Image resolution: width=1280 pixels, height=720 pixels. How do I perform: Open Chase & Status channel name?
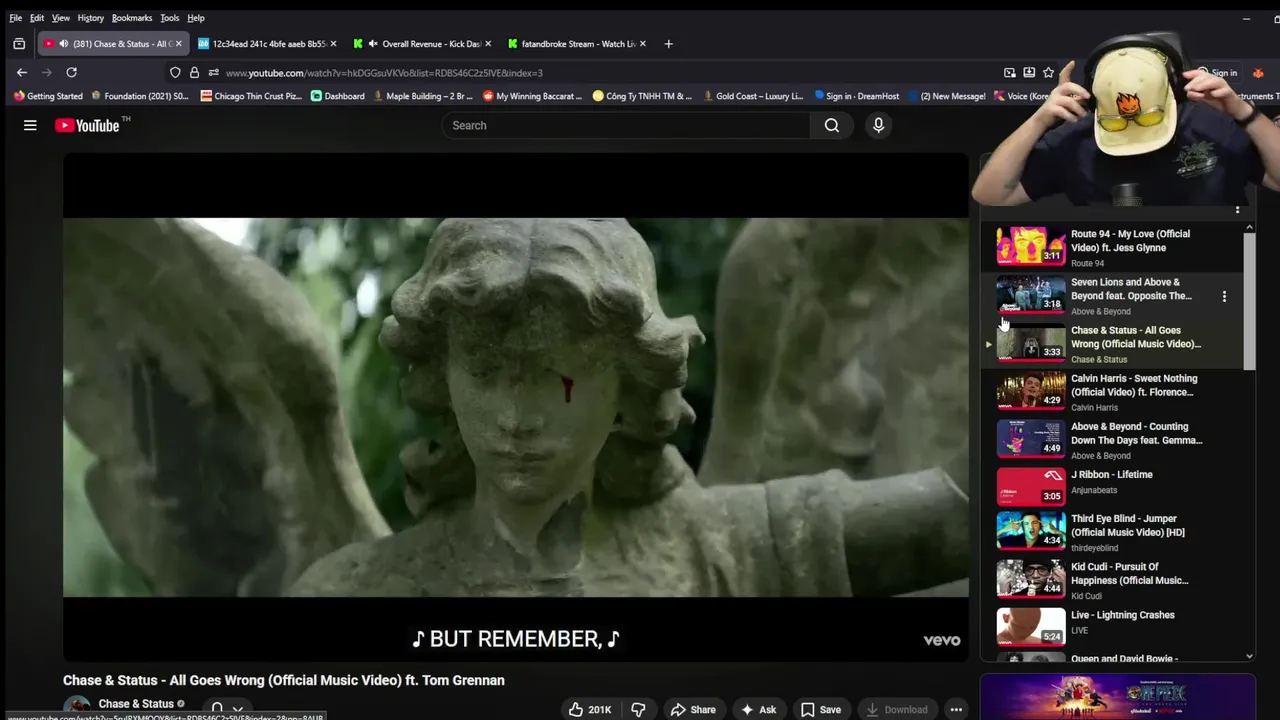coord(136,704)
